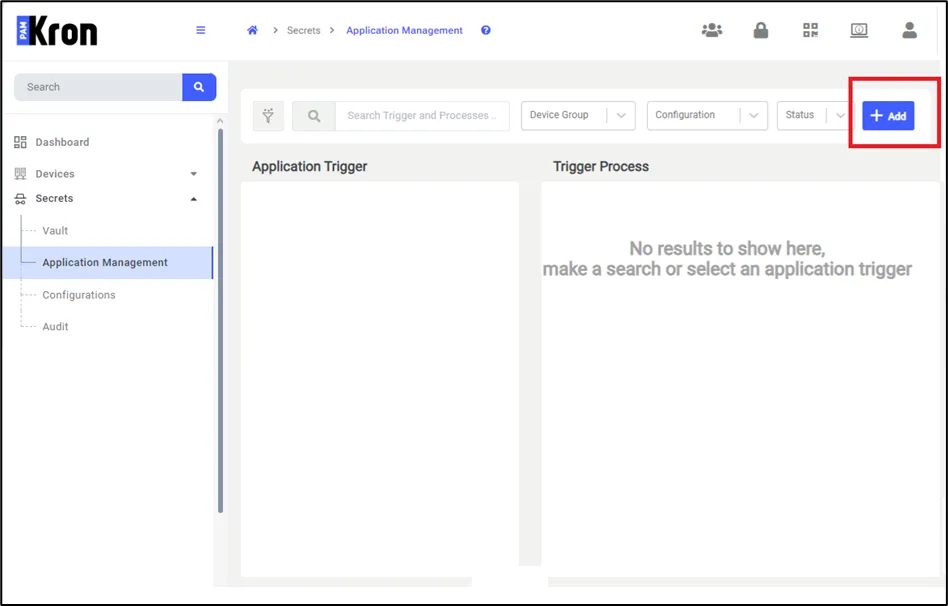
Task: Open the user groups icon in header
Action: pyautogui.click(x=712, y=30)
